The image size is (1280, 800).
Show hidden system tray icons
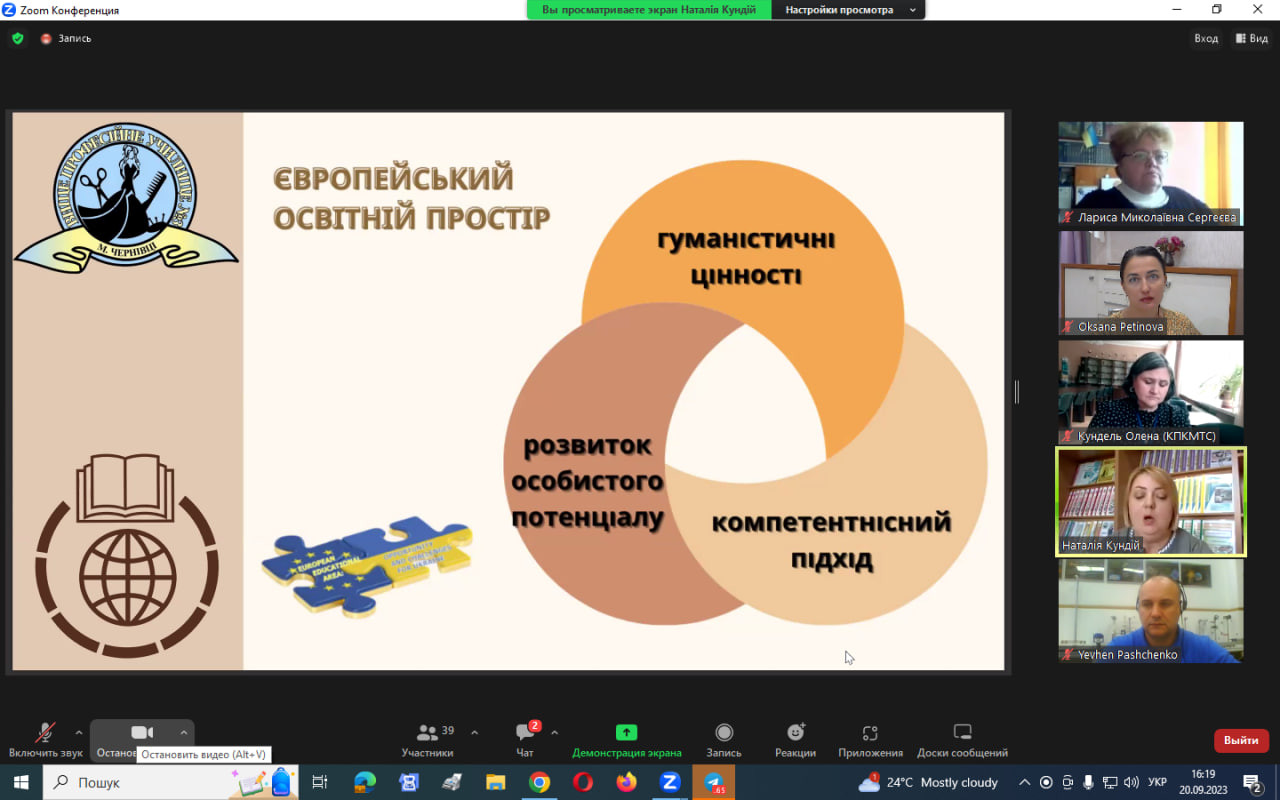(1024, 782)
